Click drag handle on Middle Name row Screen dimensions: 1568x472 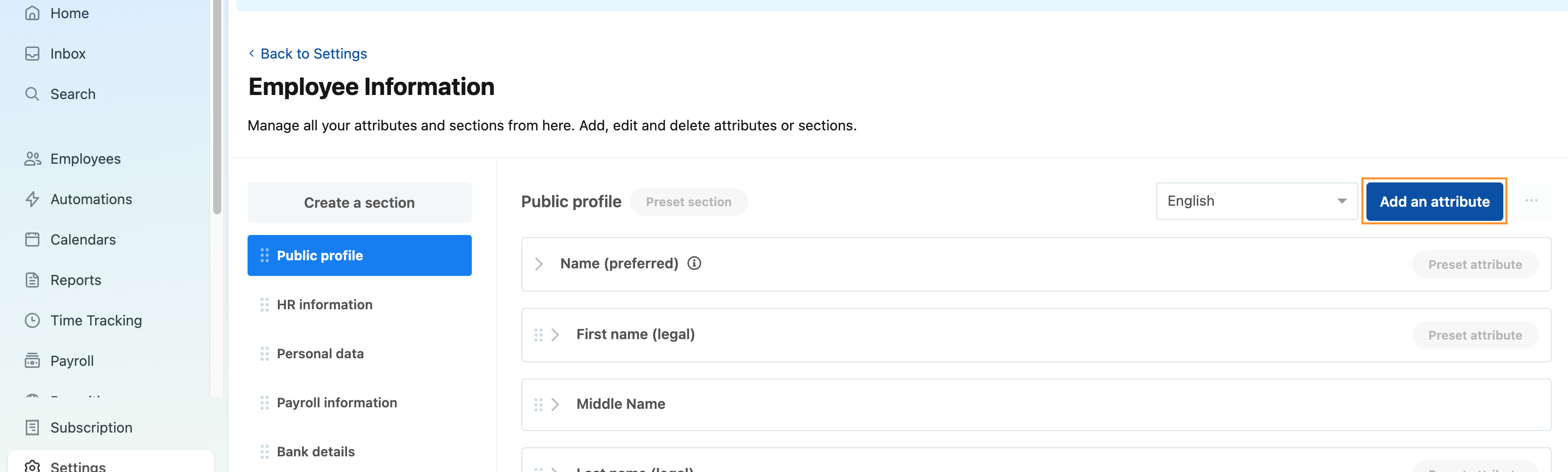pyautogui.click(x=538, y=404)
